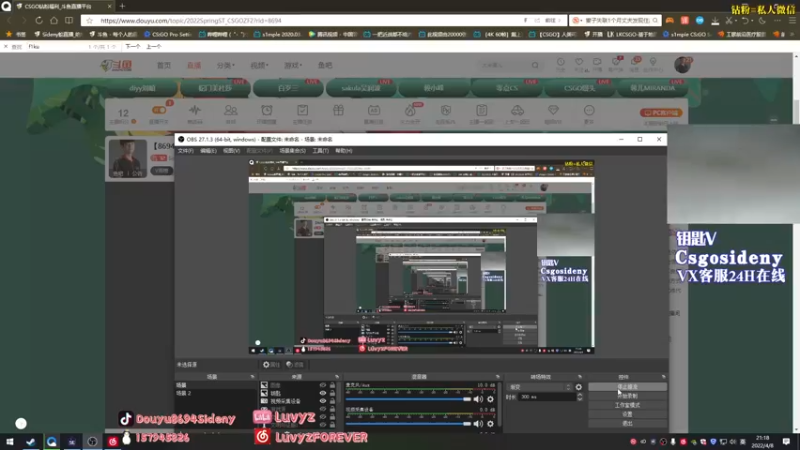Image resolution: width=800 pixels, height=450 pixels.
Task: Expand the 分类 menu on Douyu
Action: [226, 65]
